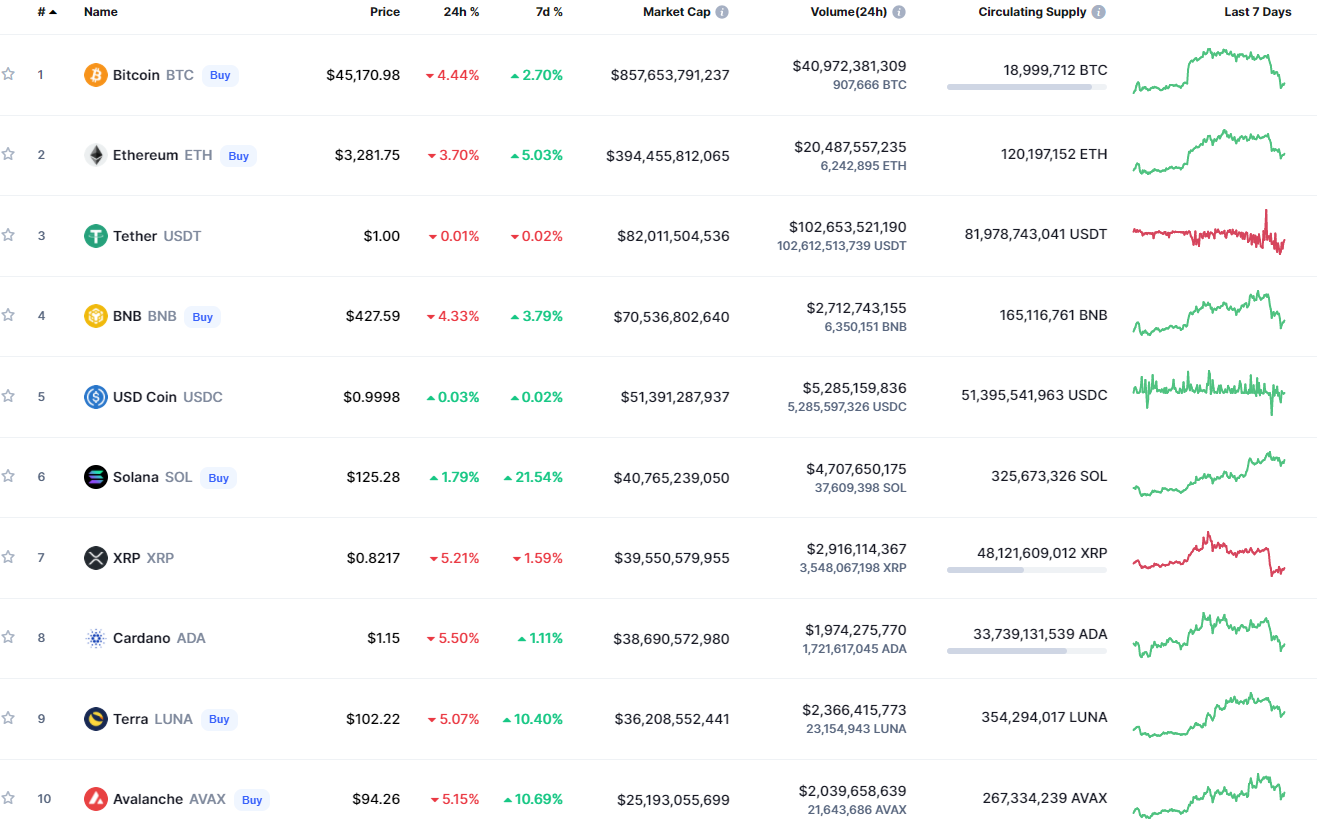Viewport: 1317px width, 839px height.
Task: Click the Tether logo icon
Action: click(96, 236)
